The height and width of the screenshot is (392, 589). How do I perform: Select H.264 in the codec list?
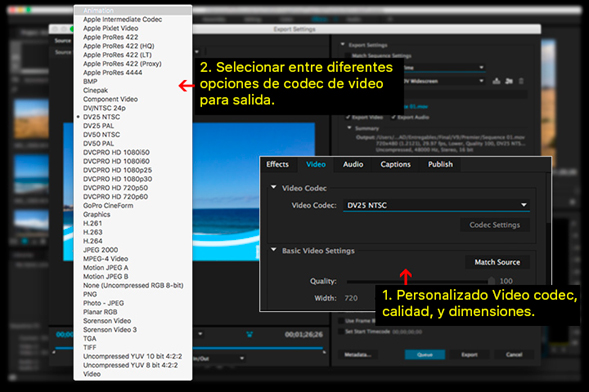(133, 241)
